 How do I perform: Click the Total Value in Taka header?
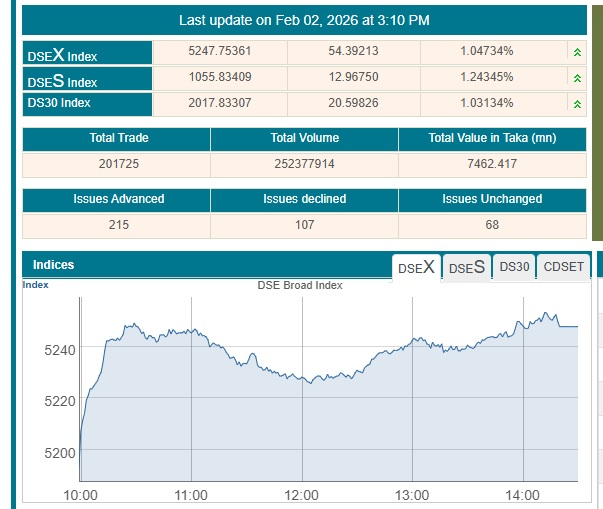coord(492,138)
